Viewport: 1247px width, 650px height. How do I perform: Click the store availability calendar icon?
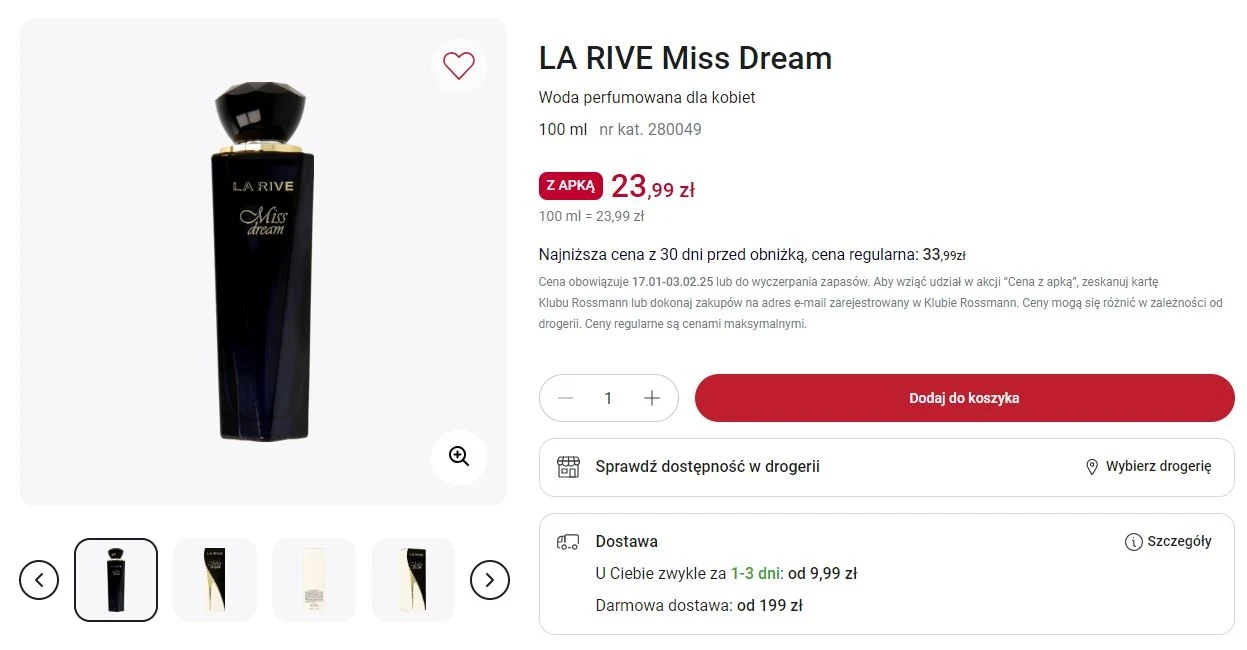pos(569,467)
